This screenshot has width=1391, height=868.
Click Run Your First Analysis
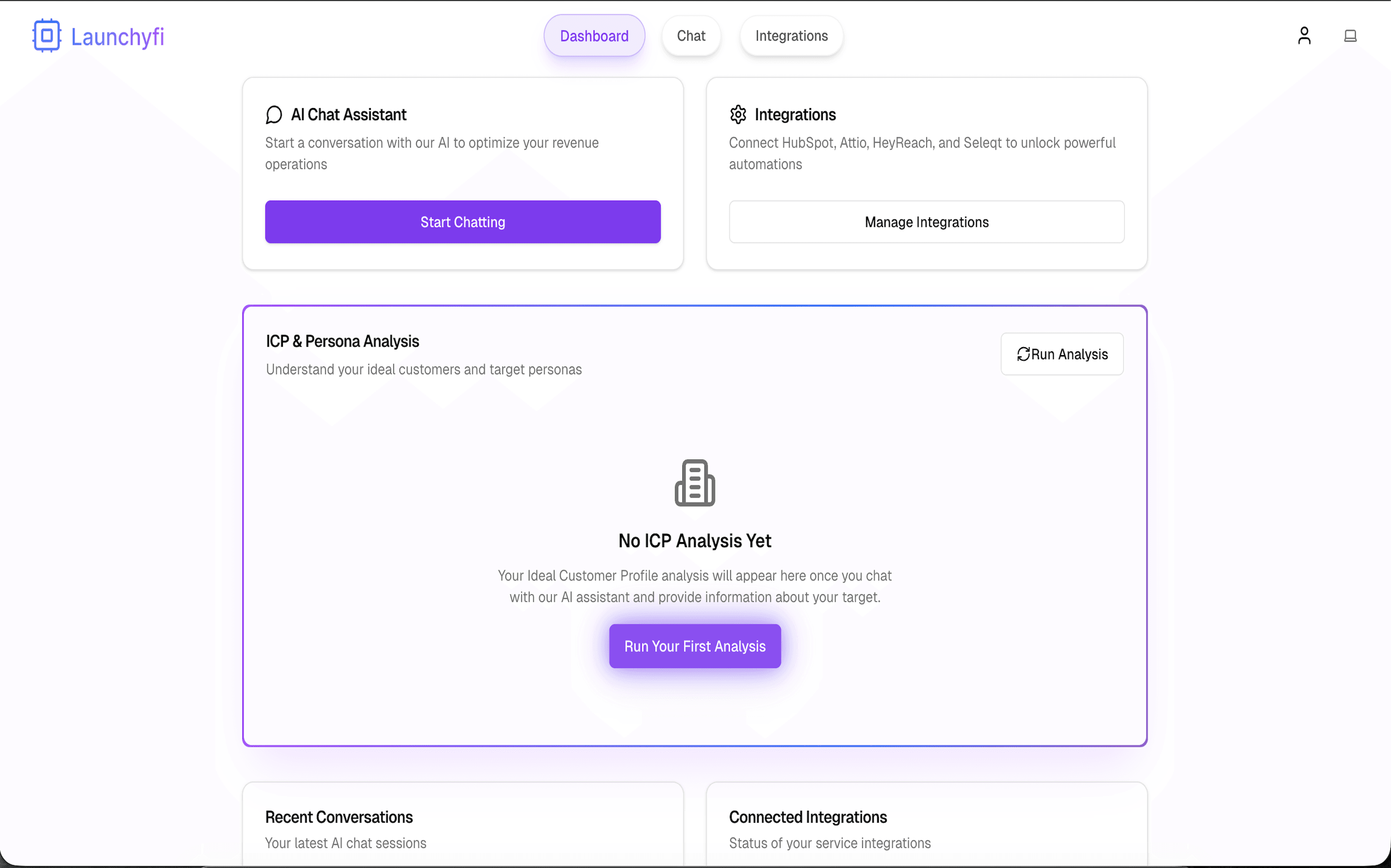click(695, 646)
